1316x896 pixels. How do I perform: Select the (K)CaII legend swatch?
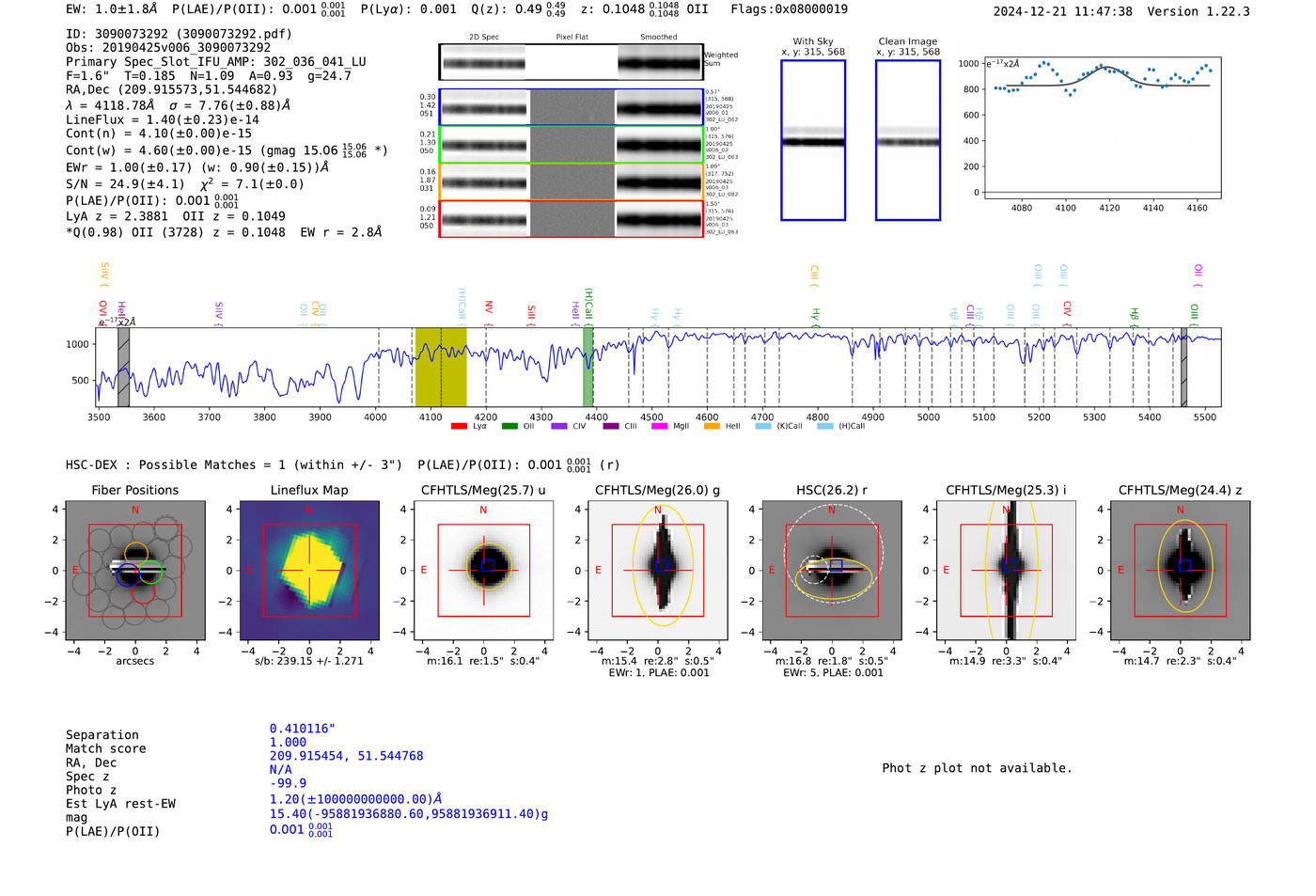[763, 426]
